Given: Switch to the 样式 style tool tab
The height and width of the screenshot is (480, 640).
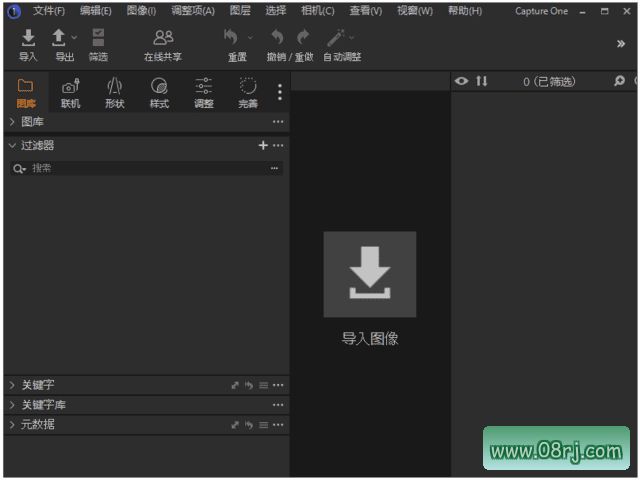Looking at the screenshot, I should pyautogui.click(x=159, y=93).
